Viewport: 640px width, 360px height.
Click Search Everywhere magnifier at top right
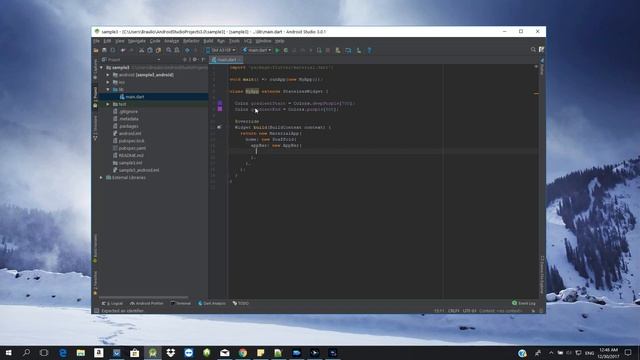pos(533,49)
